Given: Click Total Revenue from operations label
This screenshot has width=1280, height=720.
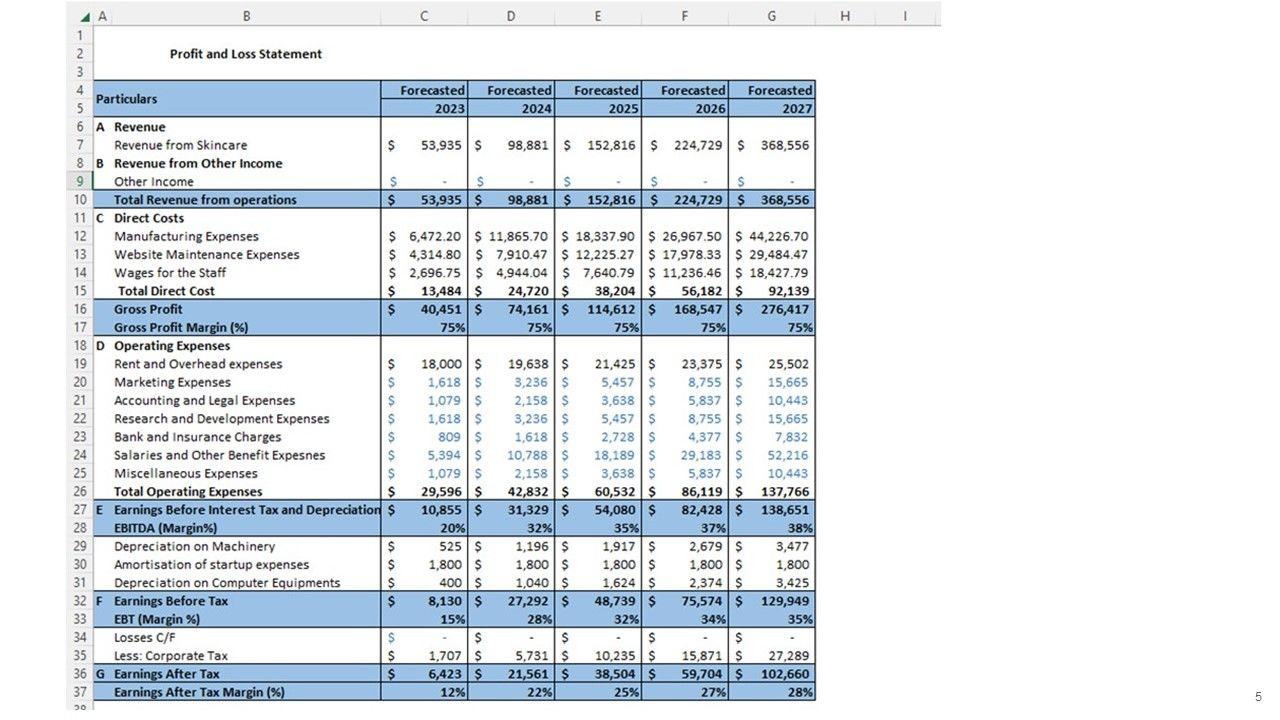Looking at the screenshot, I should coord(205,200).
